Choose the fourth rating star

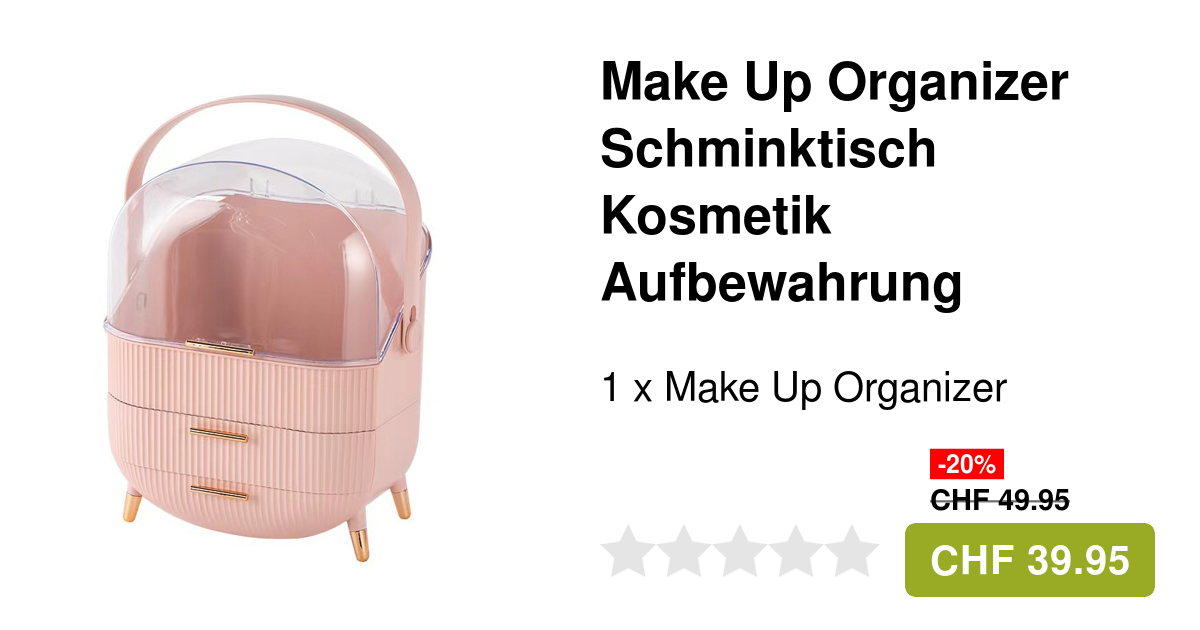point(796,551)
